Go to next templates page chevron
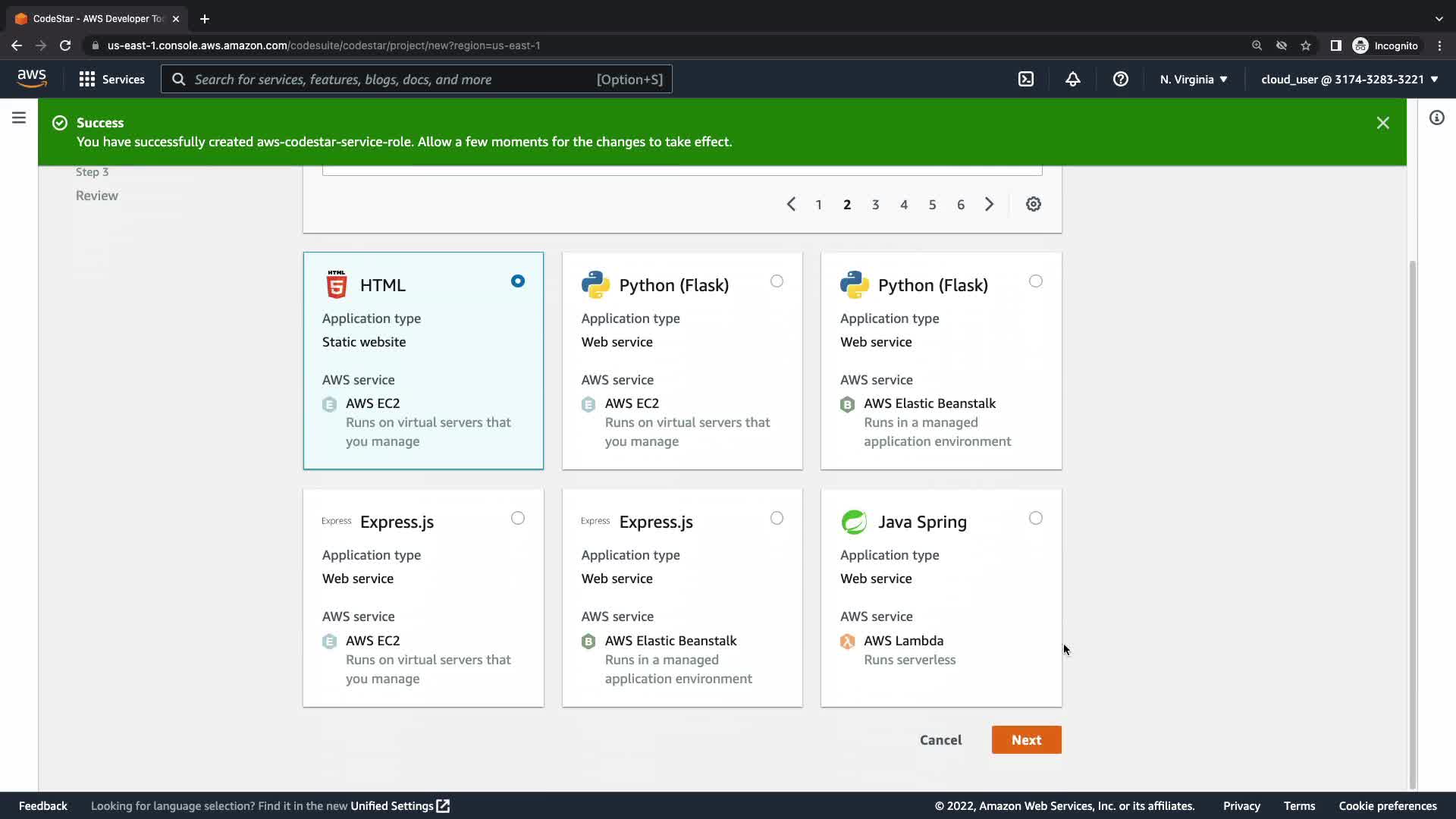Viewport: 1456px width, 819px height. click(989, 204)
